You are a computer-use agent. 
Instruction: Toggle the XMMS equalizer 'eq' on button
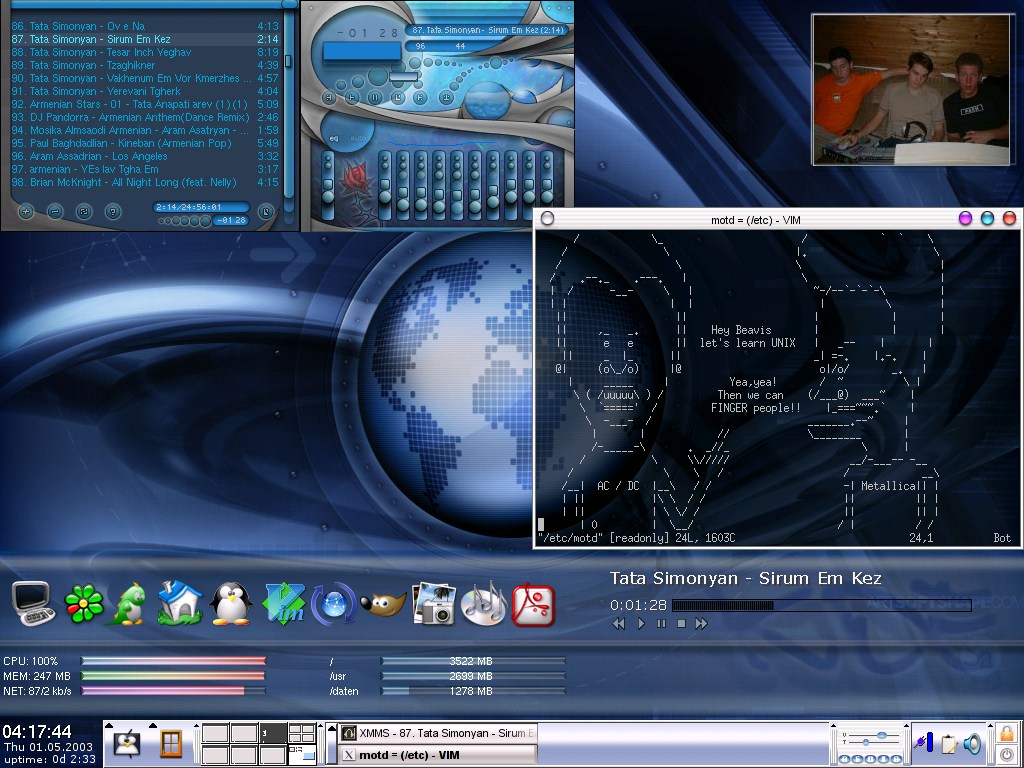tap(334, 138)
